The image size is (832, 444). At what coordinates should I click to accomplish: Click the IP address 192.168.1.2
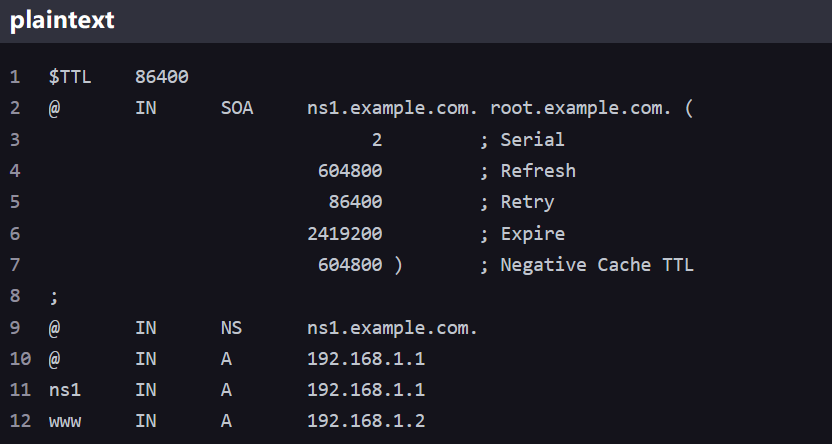pyautogui.click(x=366, y=421)
